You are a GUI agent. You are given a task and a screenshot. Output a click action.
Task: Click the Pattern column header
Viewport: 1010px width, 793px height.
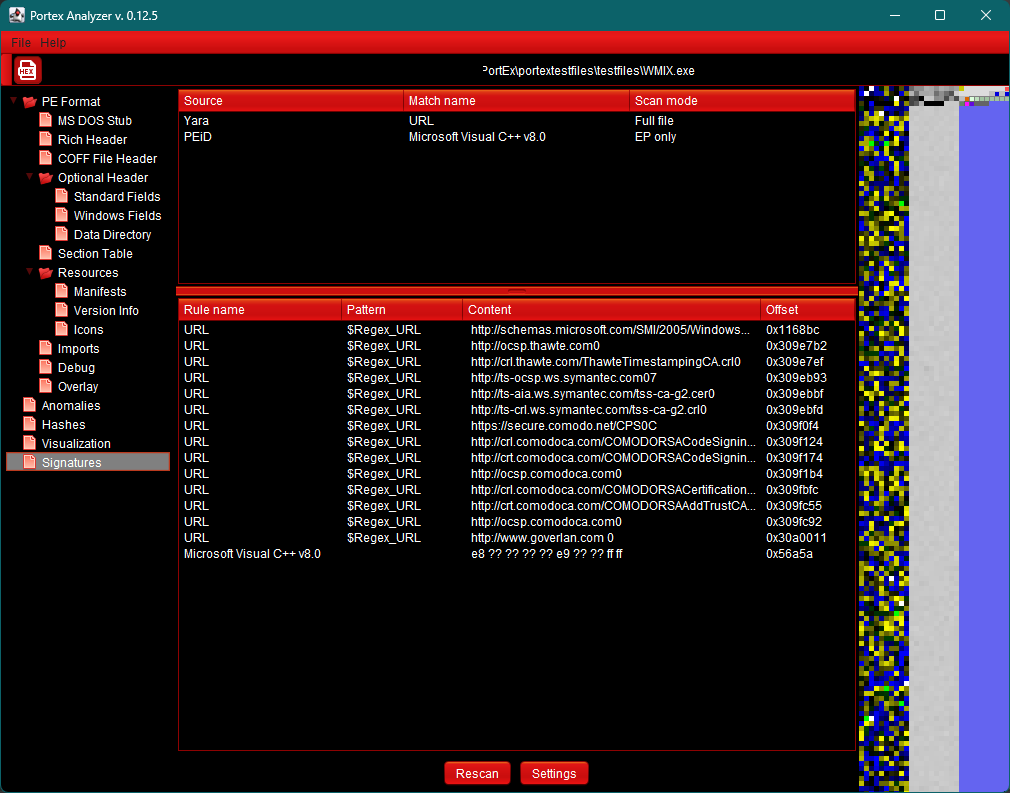402,310
